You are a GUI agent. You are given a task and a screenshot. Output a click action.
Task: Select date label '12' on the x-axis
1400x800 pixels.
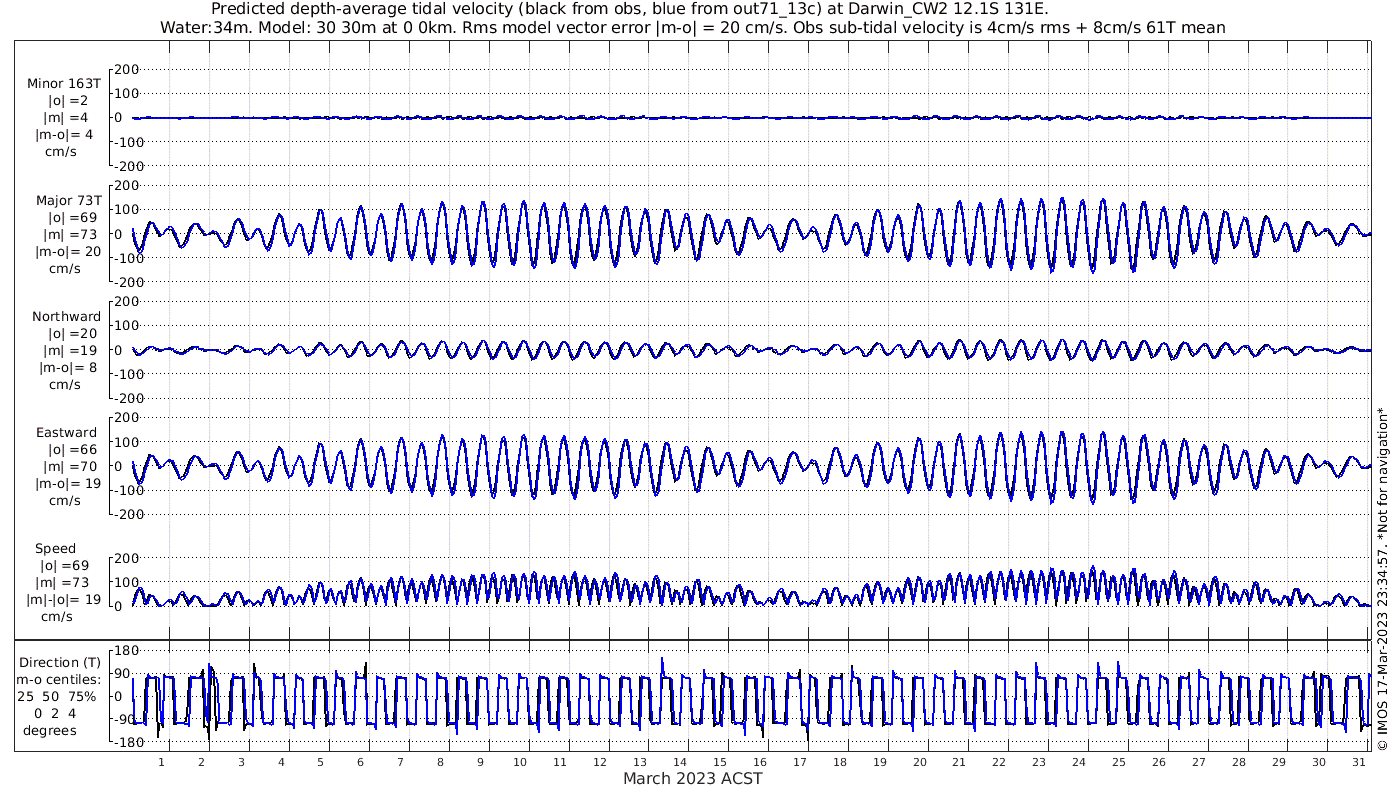[x=600, y=762]
